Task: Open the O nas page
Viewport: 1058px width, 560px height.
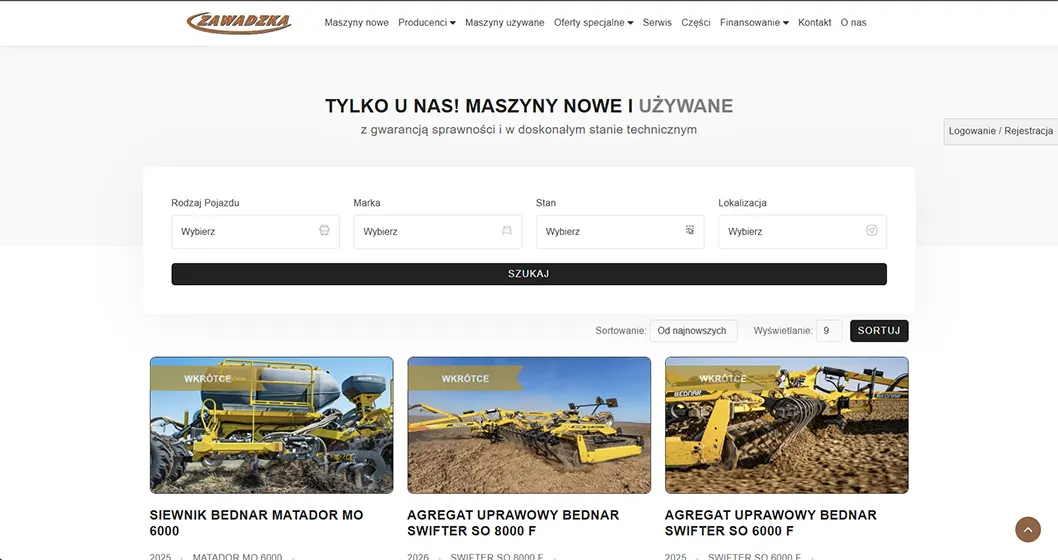Action: point(854,22)
